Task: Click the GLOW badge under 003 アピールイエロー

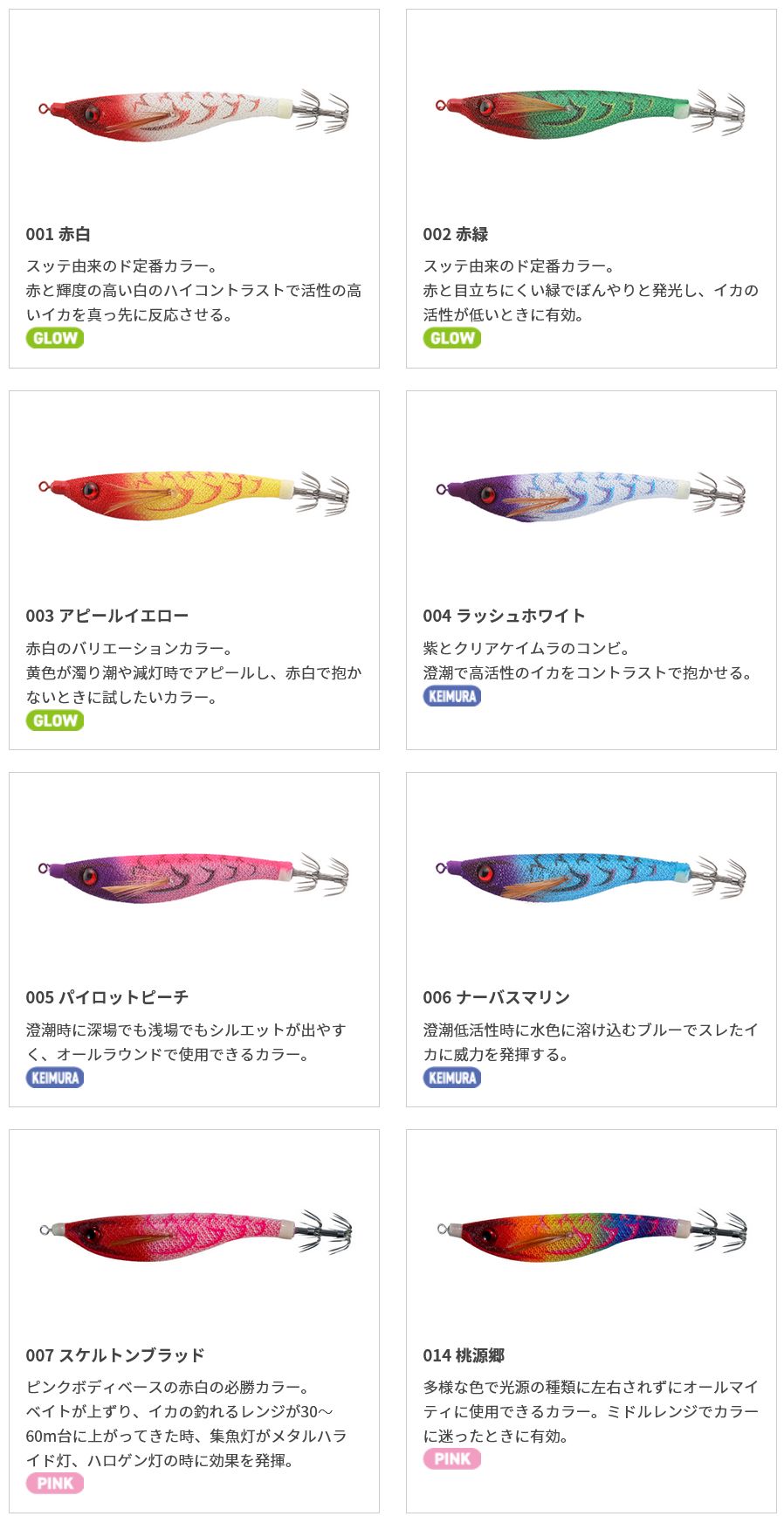Action: pos(55,720)
